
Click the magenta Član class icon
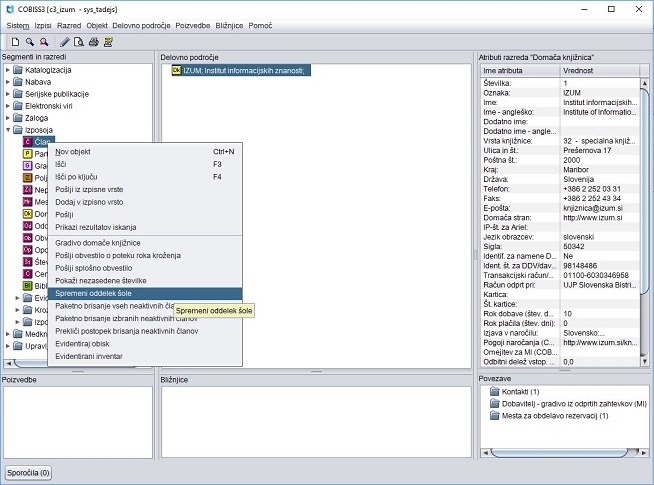click(28, 142)
